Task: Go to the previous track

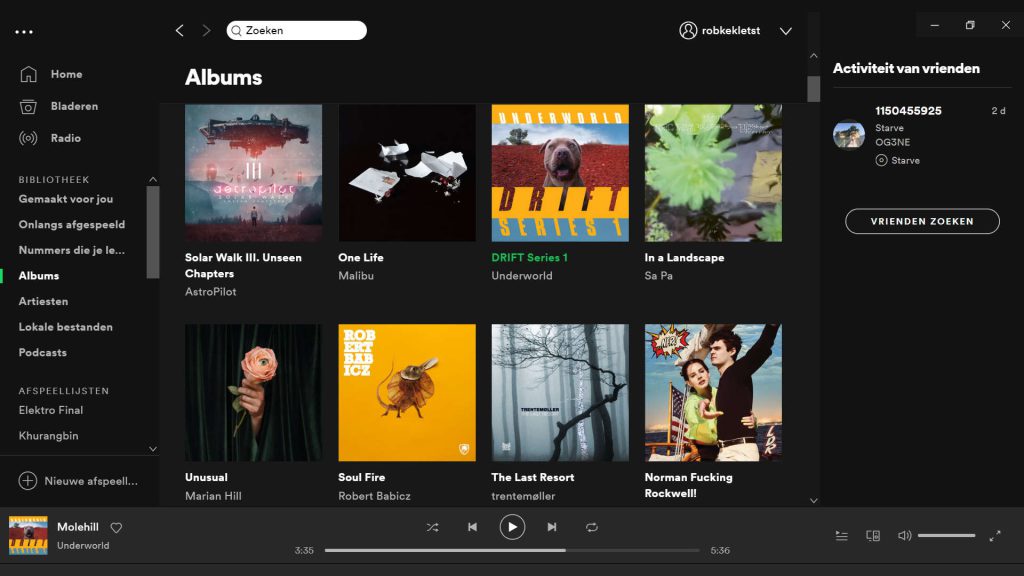Action: click(x=472, y=527)
